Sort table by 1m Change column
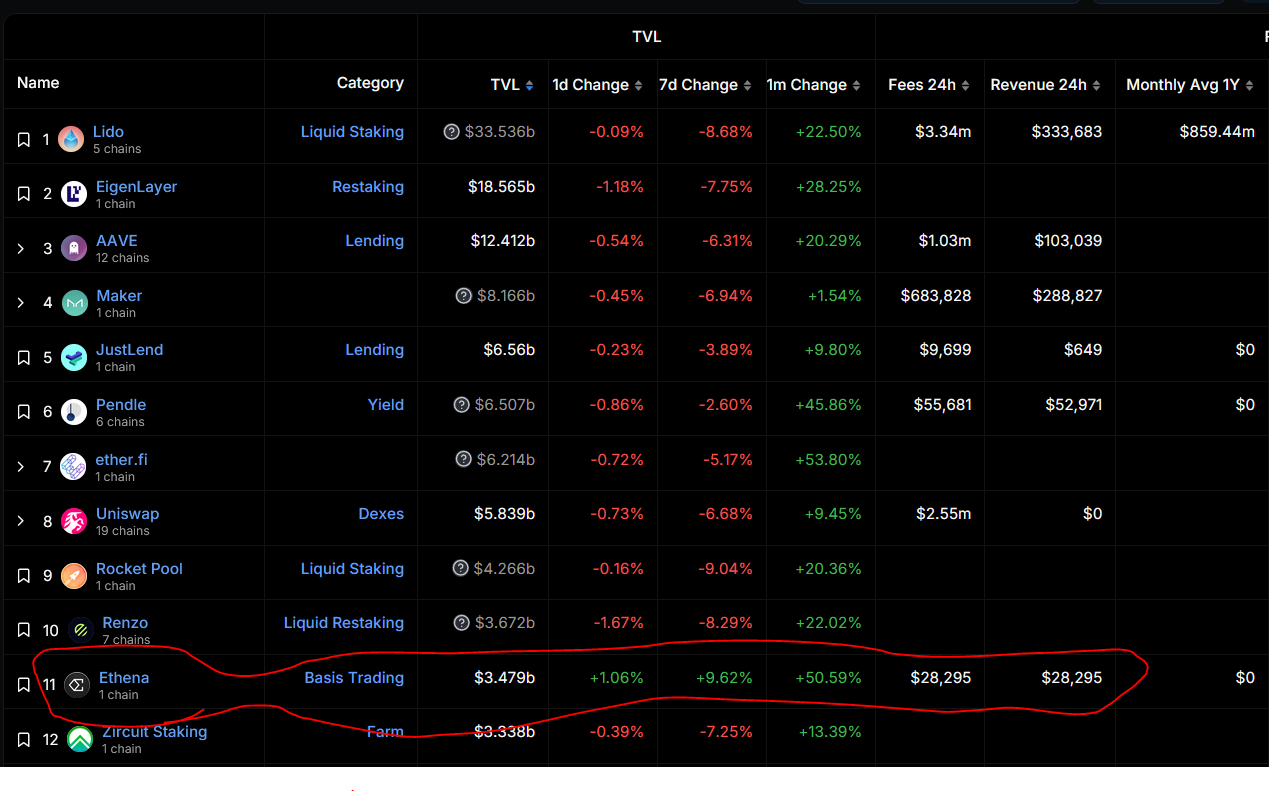 814,85
